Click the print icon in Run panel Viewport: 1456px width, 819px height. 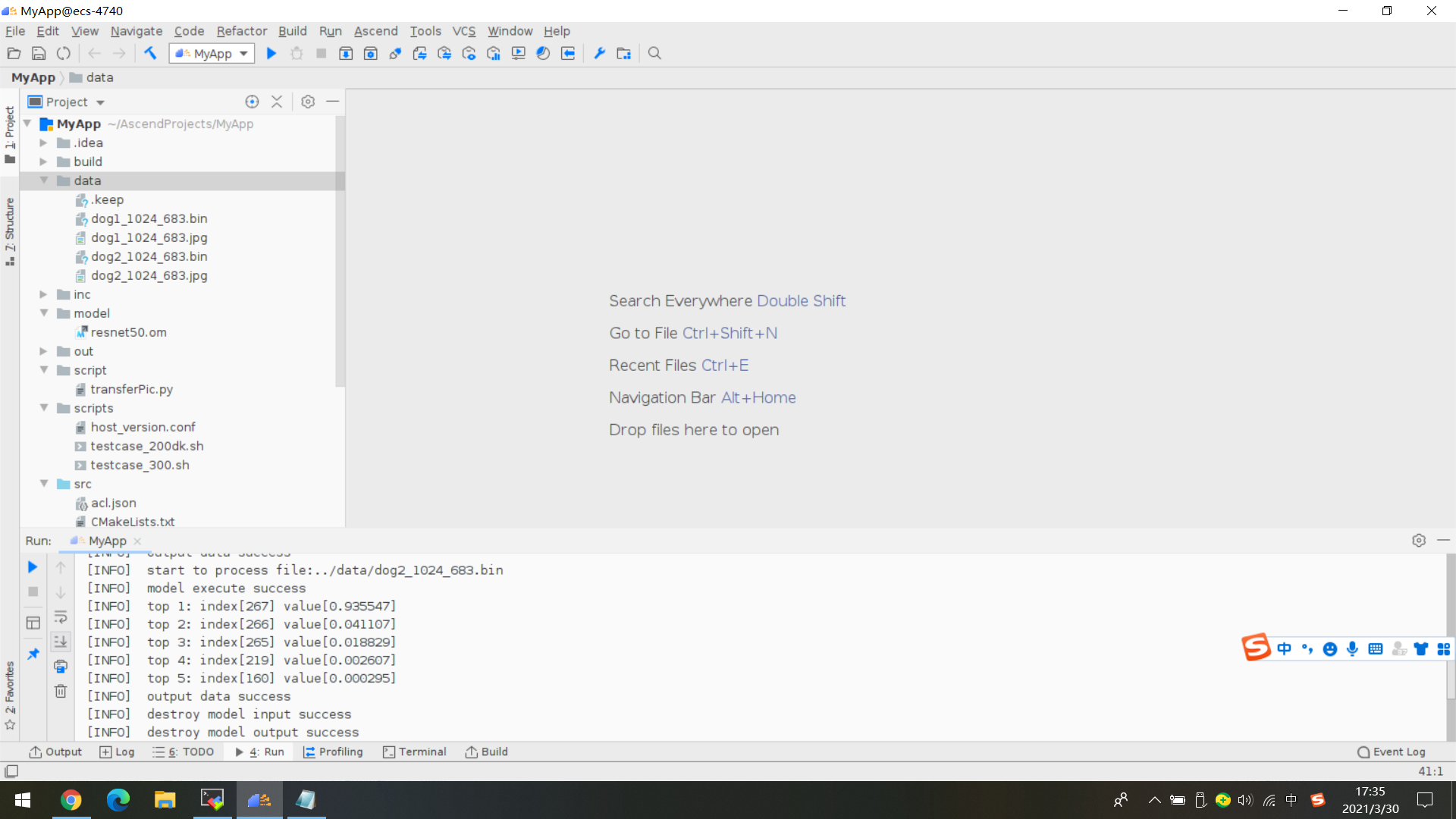coord(61,667)
